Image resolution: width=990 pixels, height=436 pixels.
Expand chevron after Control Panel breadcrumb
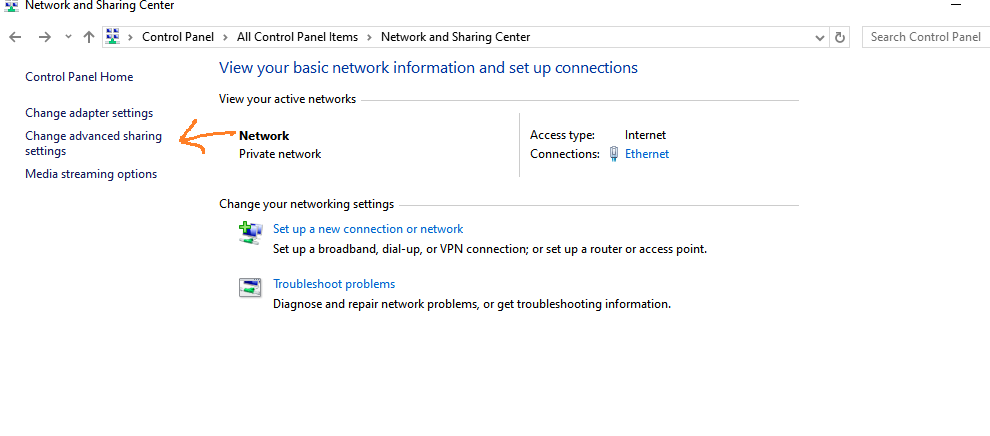(x=225, y=37)
